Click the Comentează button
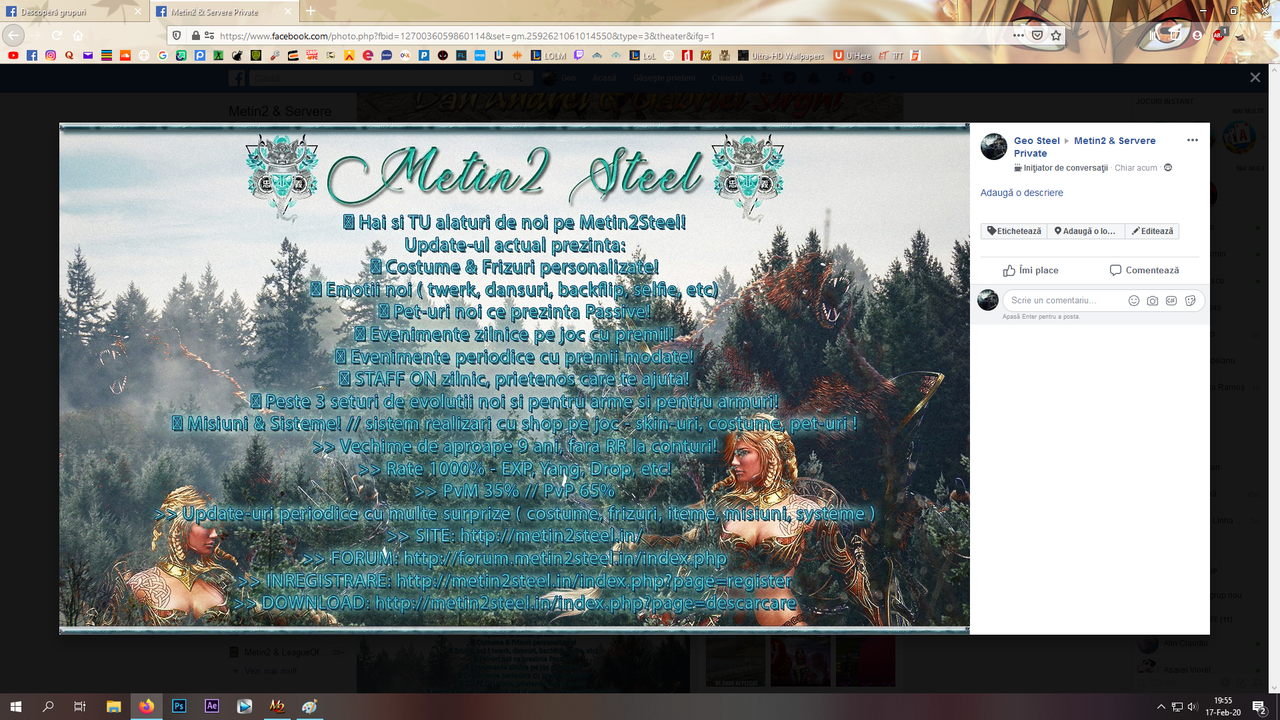 [1144, 270]
